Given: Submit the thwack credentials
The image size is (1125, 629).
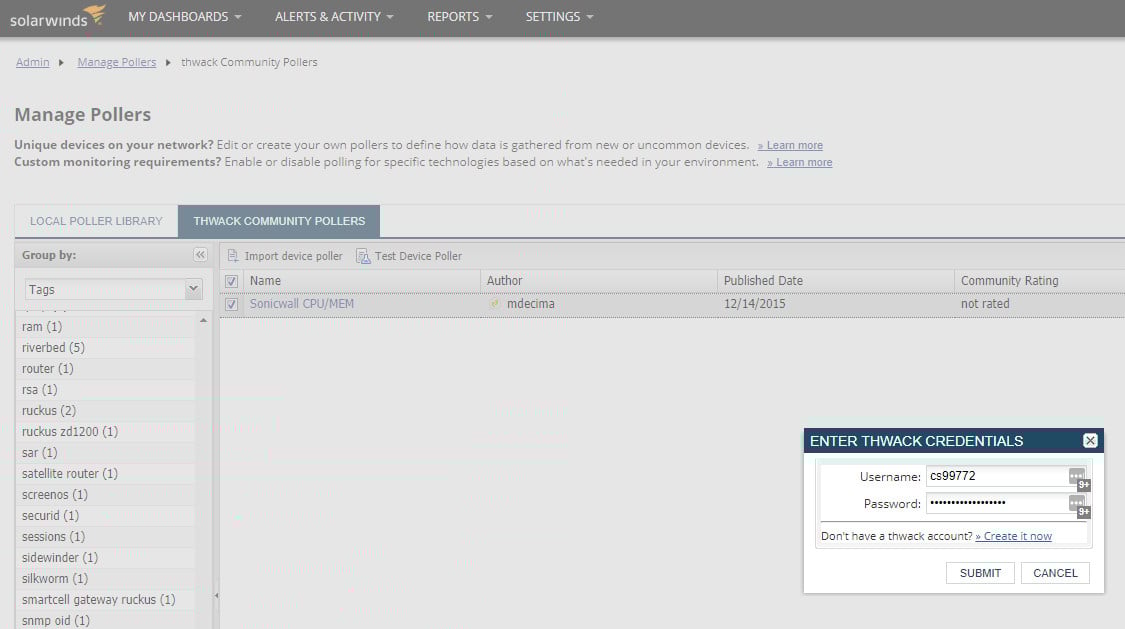Looking at the screenshot, I should tap(980, 573).
